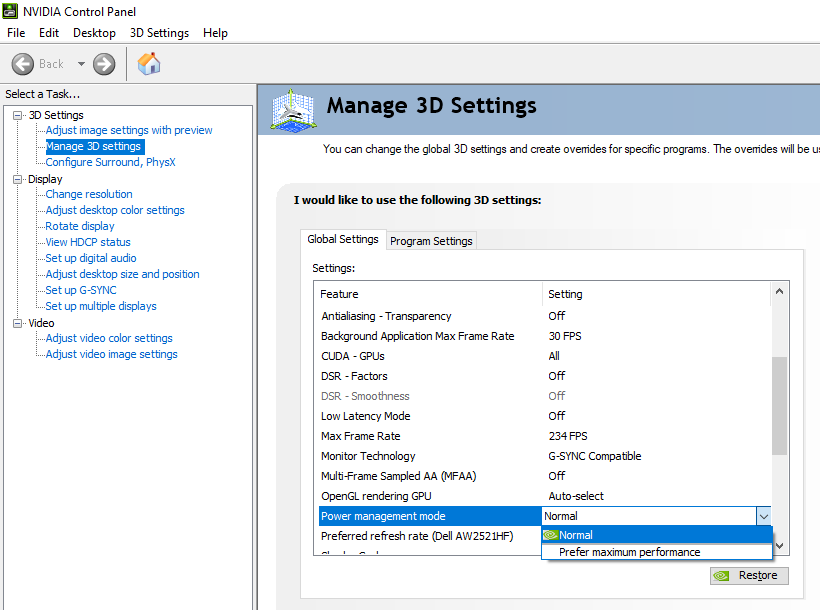This screenshot has width=820, height=610.
Task: Switch to the Program Settings tab
Action: pyautogui.click(x=431, y=241)
